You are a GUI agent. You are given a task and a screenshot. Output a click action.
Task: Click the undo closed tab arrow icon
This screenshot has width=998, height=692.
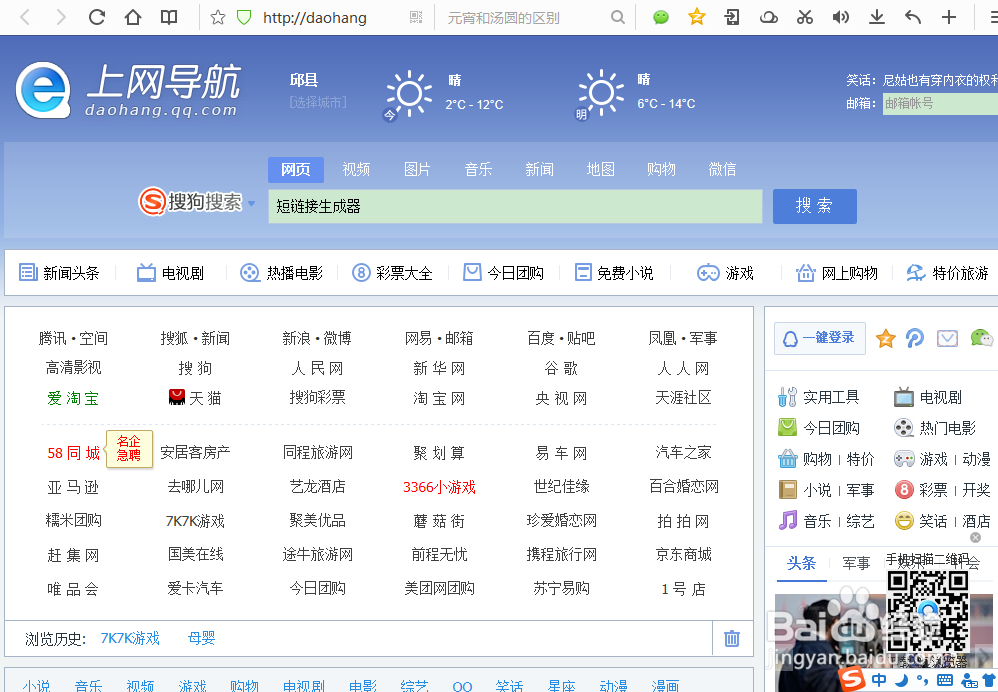pyautogui.click(x=913, y=17)
